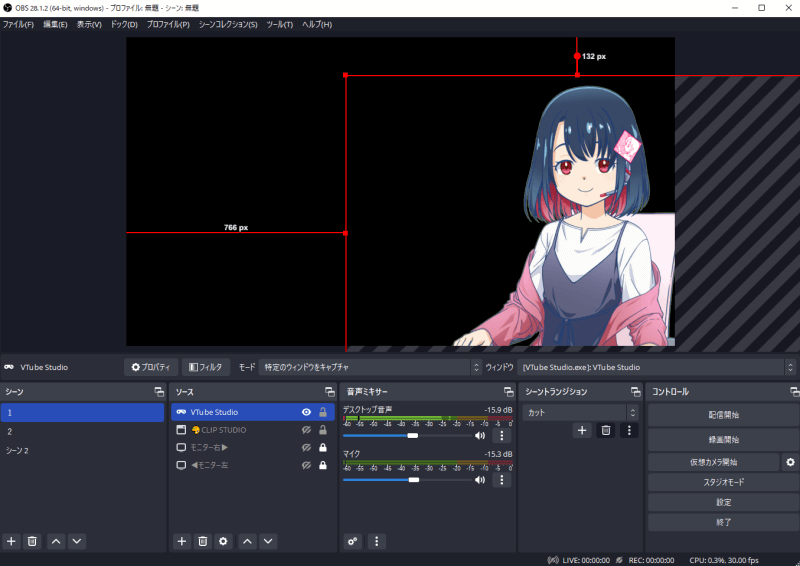This screenshot has width=800, height=566.
Task: Open 表示 menu
Action: point(89,24)
